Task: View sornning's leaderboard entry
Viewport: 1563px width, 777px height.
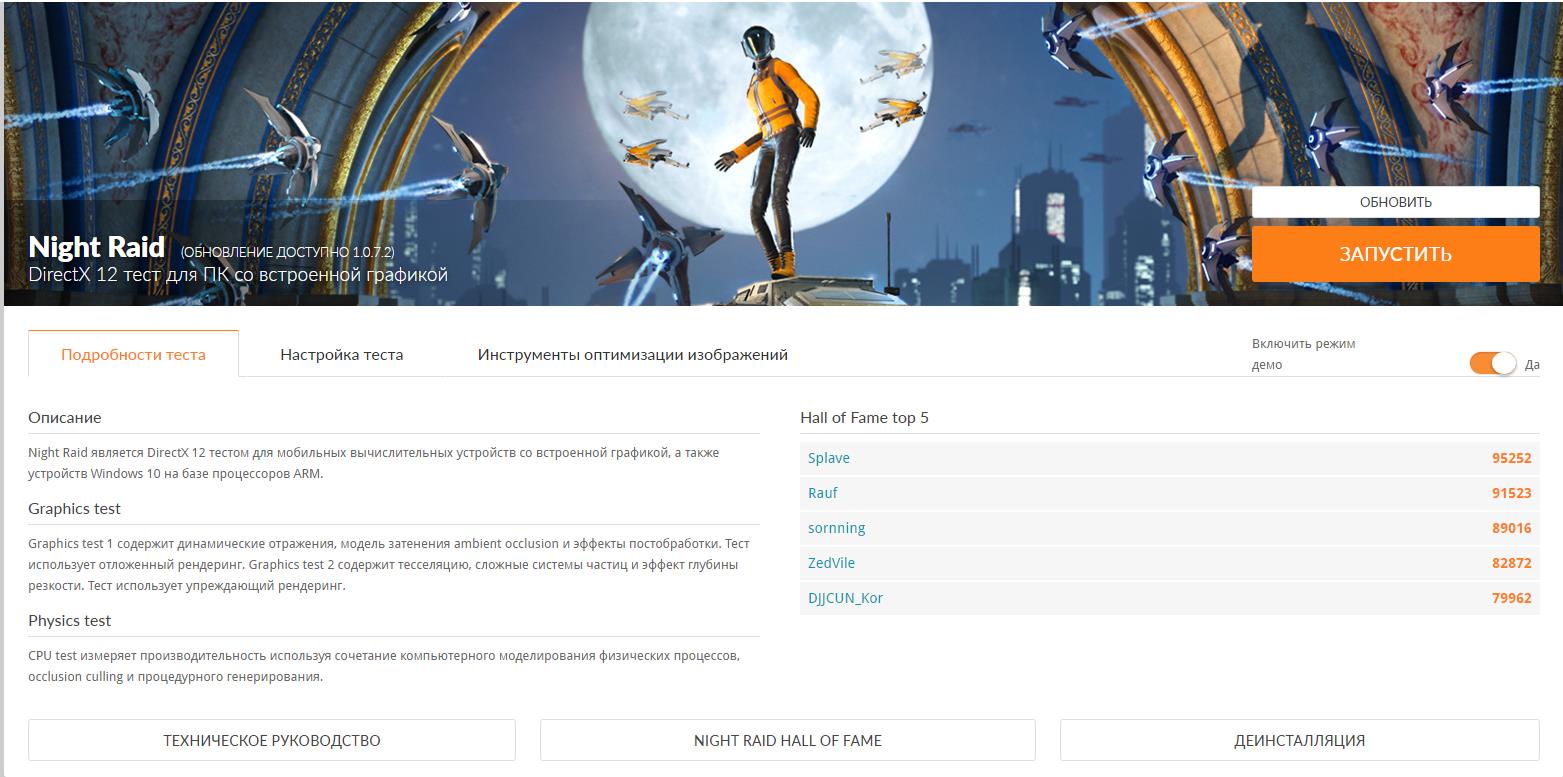Action: (x=837, y=528)
